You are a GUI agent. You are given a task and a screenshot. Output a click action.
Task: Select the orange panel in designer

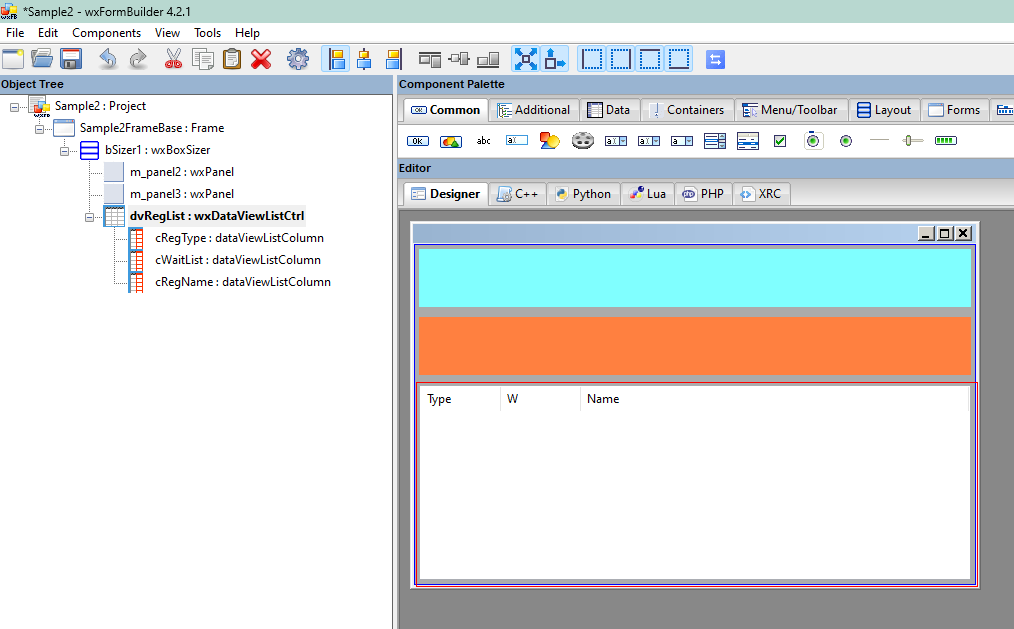[695, 346]
